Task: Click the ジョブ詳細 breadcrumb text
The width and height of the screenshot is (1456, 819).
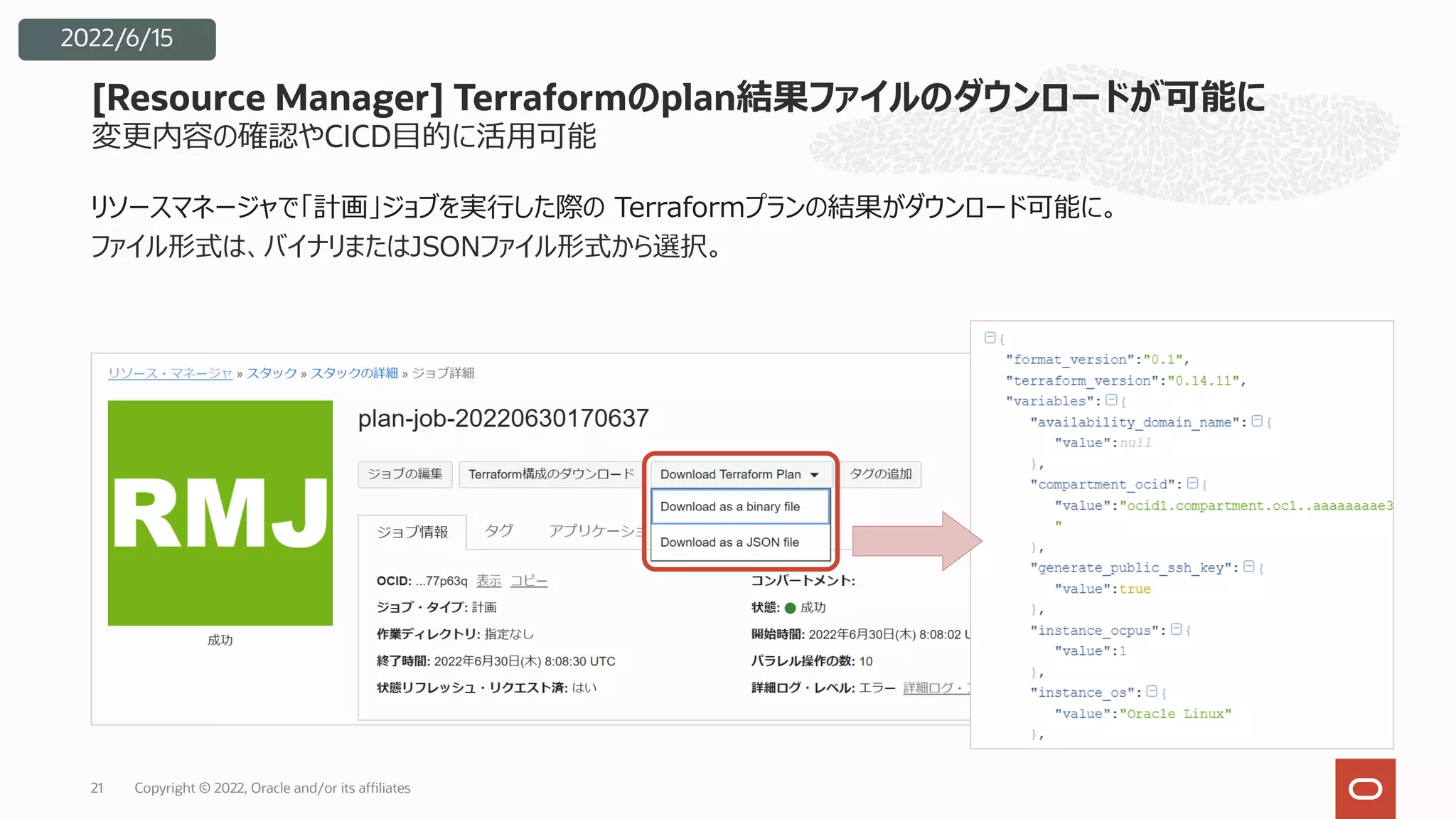Action: click(443, 373)
